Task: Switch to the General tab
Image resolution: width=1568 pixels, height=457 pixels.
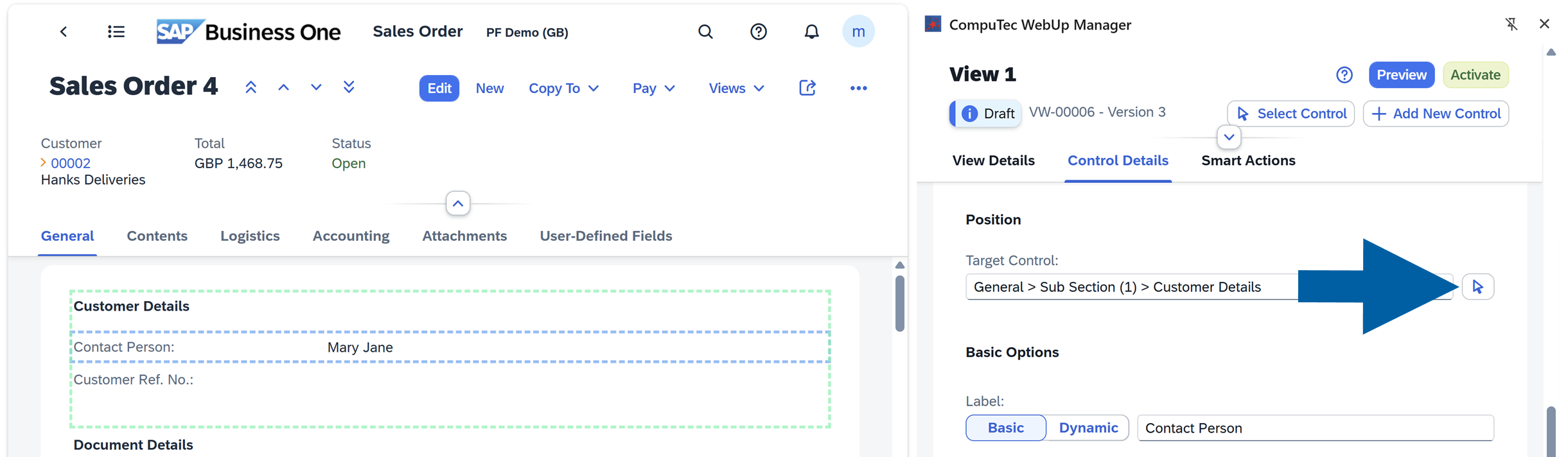Action: coord(67,236)
